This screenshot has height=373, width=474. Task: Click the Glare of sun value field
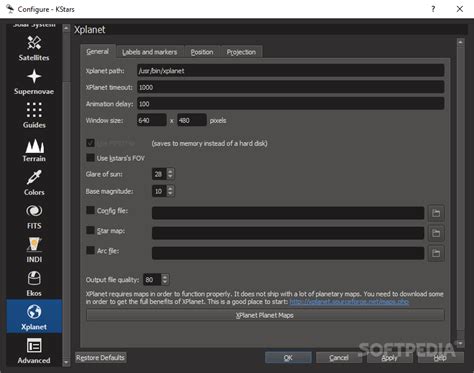159,174
